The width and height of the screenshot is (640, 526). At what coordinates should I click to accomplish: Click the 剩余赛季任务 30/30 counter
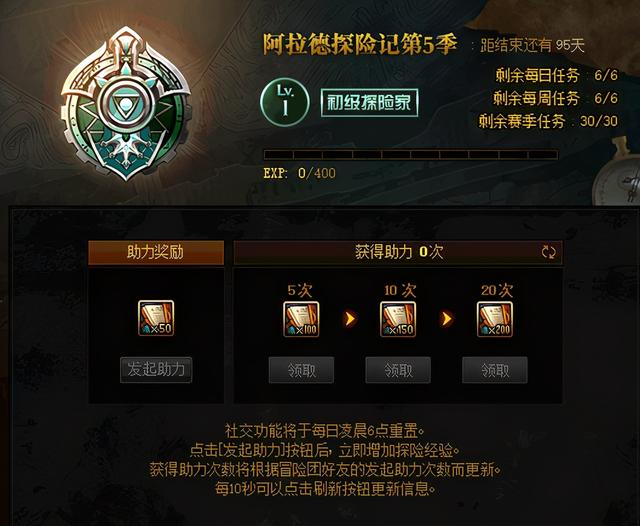548,121
